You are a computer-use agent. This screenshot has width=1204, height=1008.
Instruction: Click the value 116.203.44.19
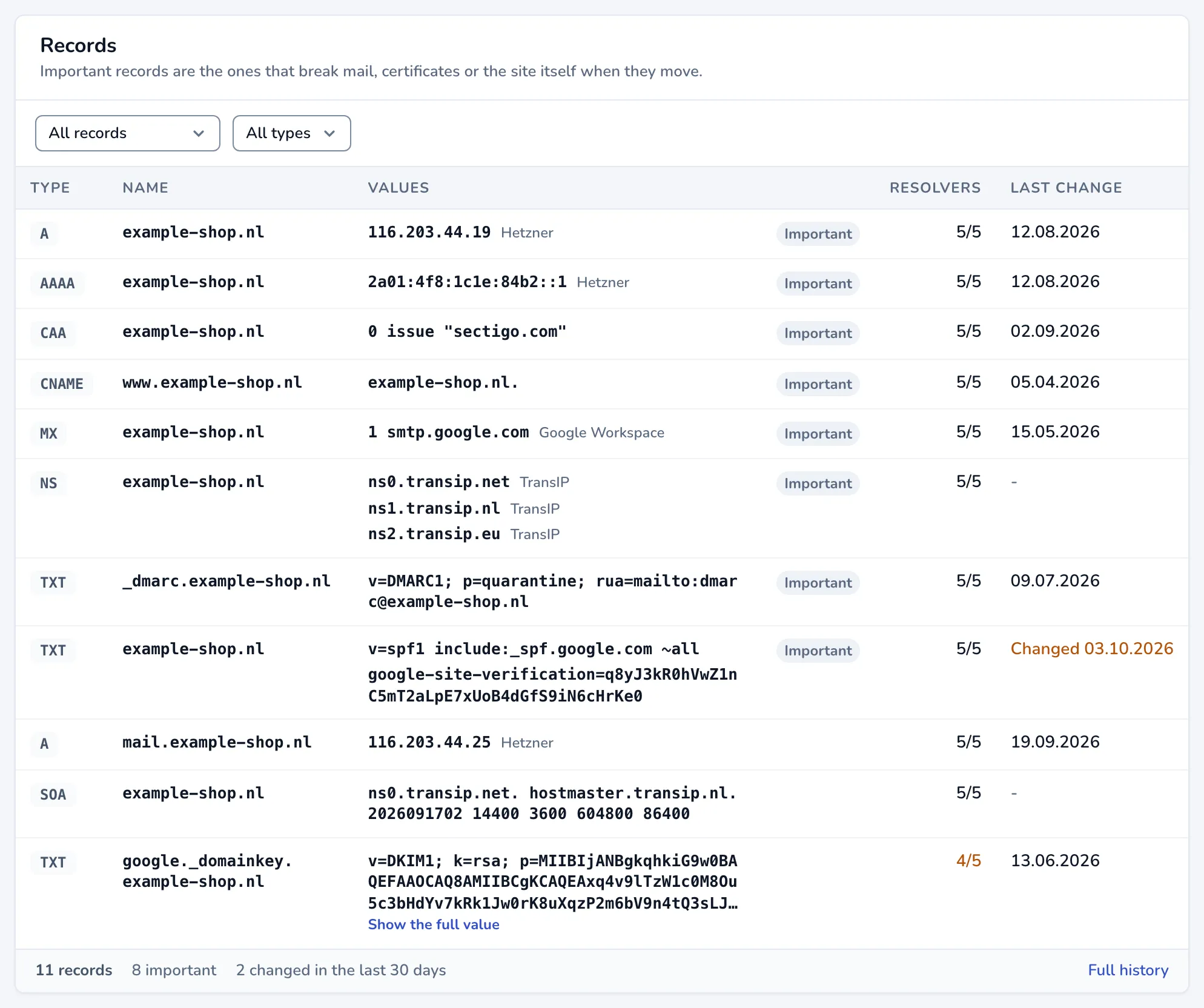429,233
